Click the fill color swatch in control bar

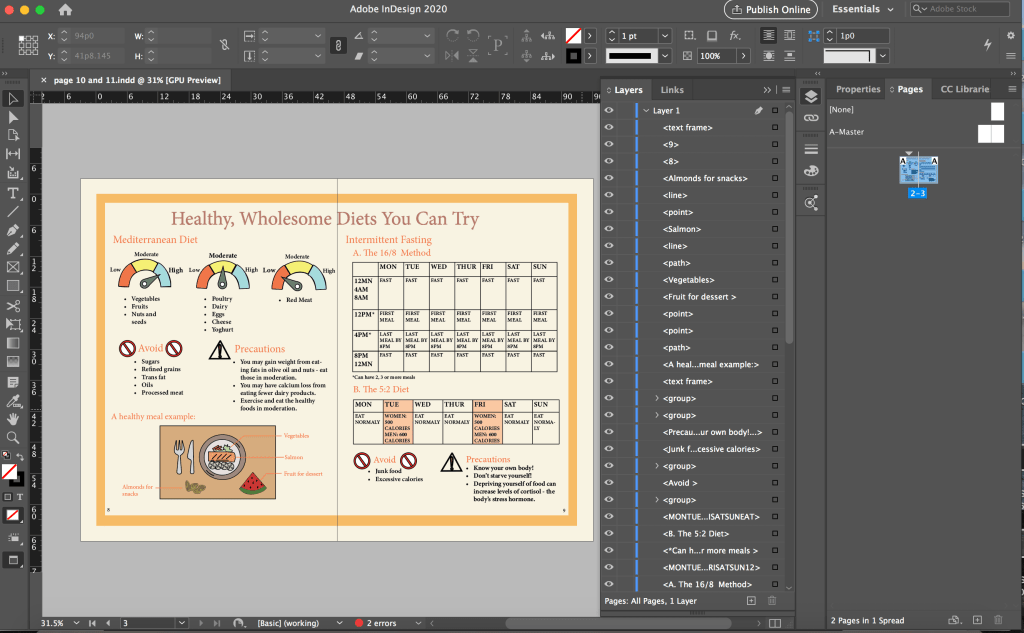pos(574,35)
